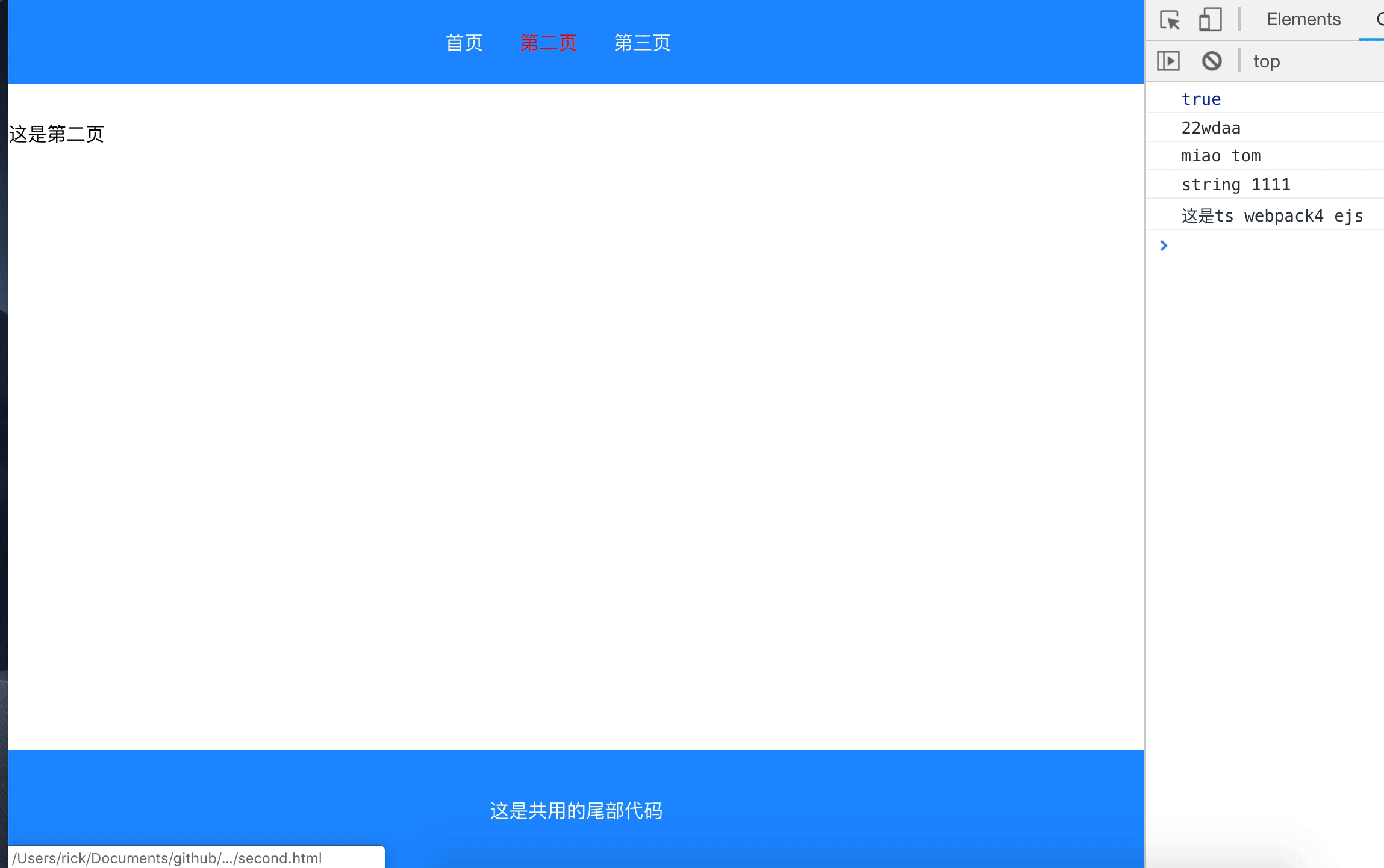Select the true console log entry
1384x868 pixels.
coord(1201,99)
